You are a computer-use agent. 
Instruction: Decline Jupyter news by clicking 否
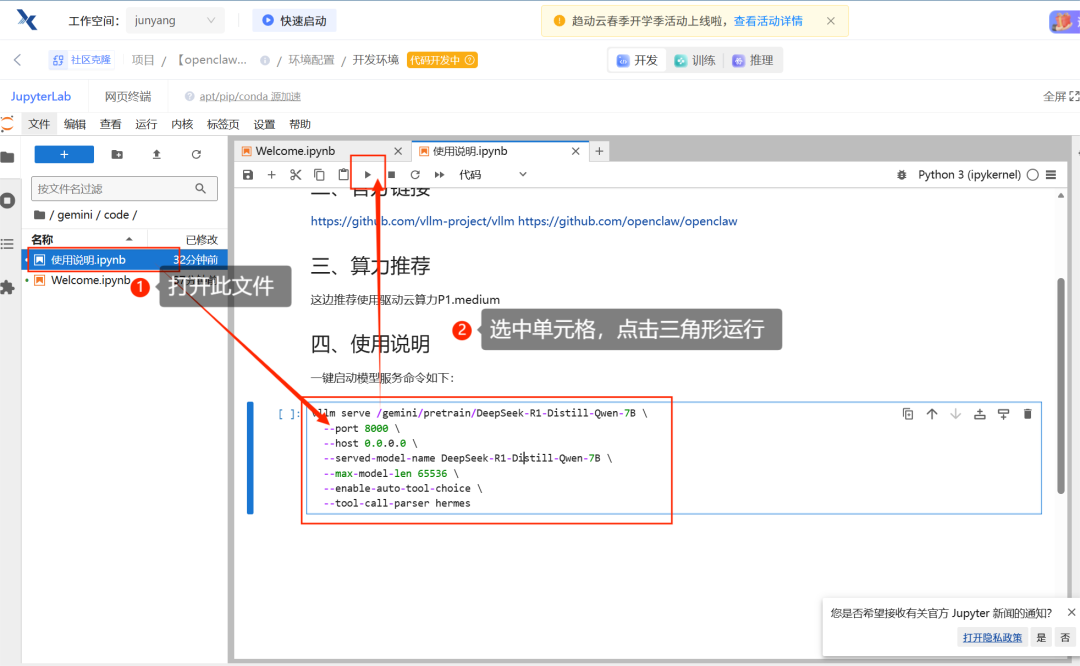[x=1067, y=637]
